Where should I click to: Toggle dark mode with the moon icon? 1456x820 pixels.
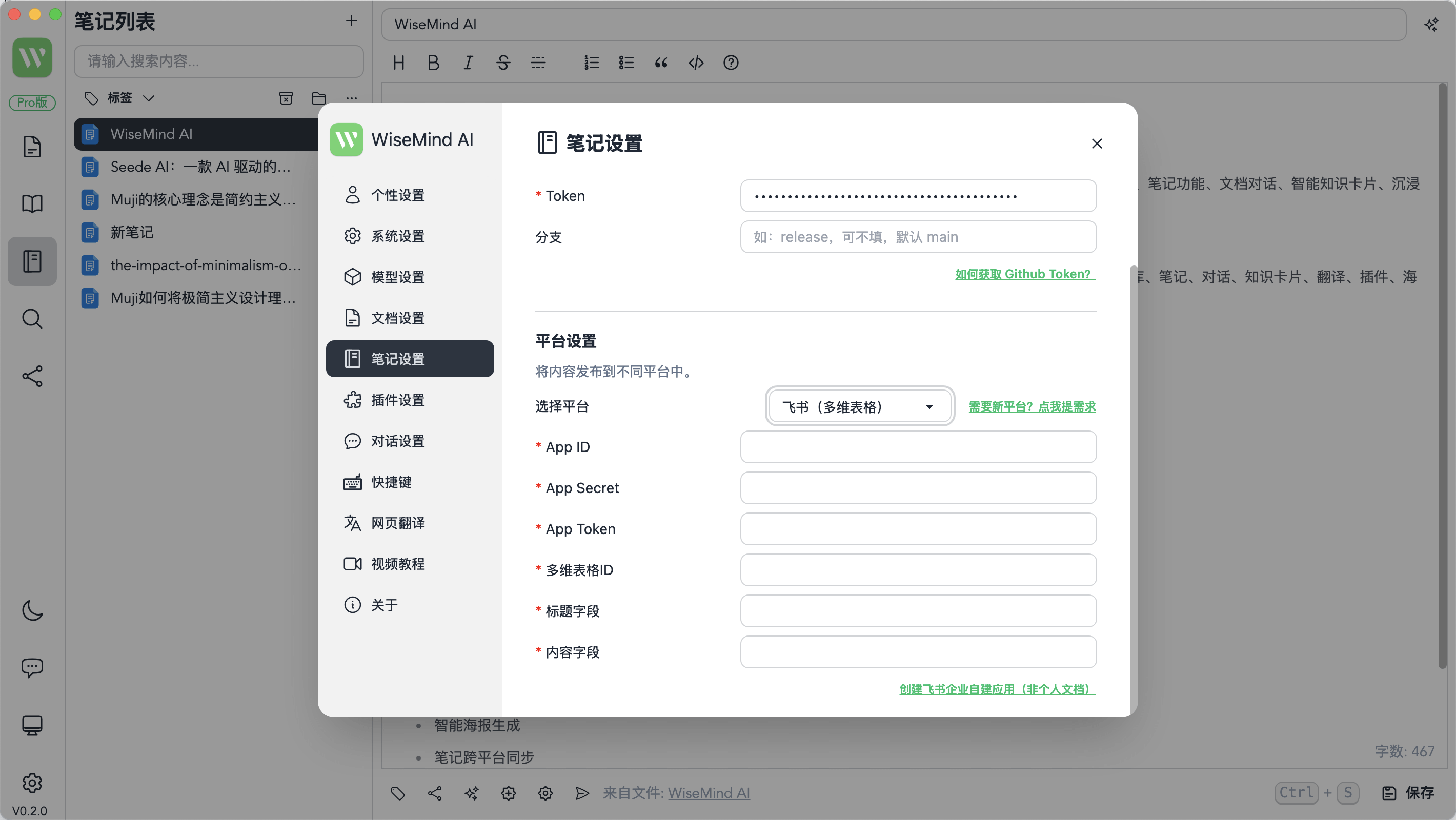pos(32,610)
